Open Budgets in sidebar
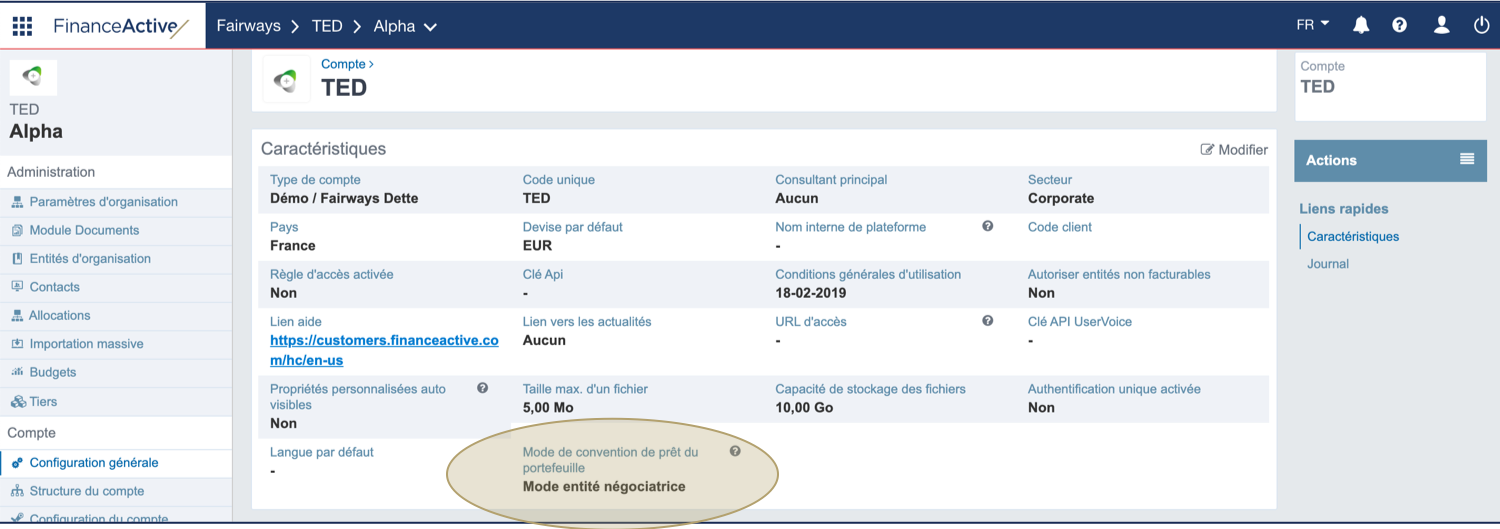The width and height of the screenshot is (1500, 529). (x=53, y=372)
